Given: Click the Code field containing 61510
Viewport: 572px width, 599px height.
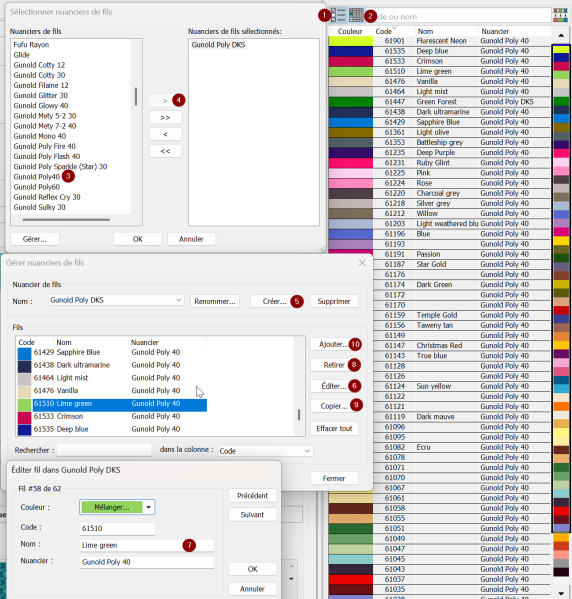Looking at the screenshot, I should (x=117, y=528).
